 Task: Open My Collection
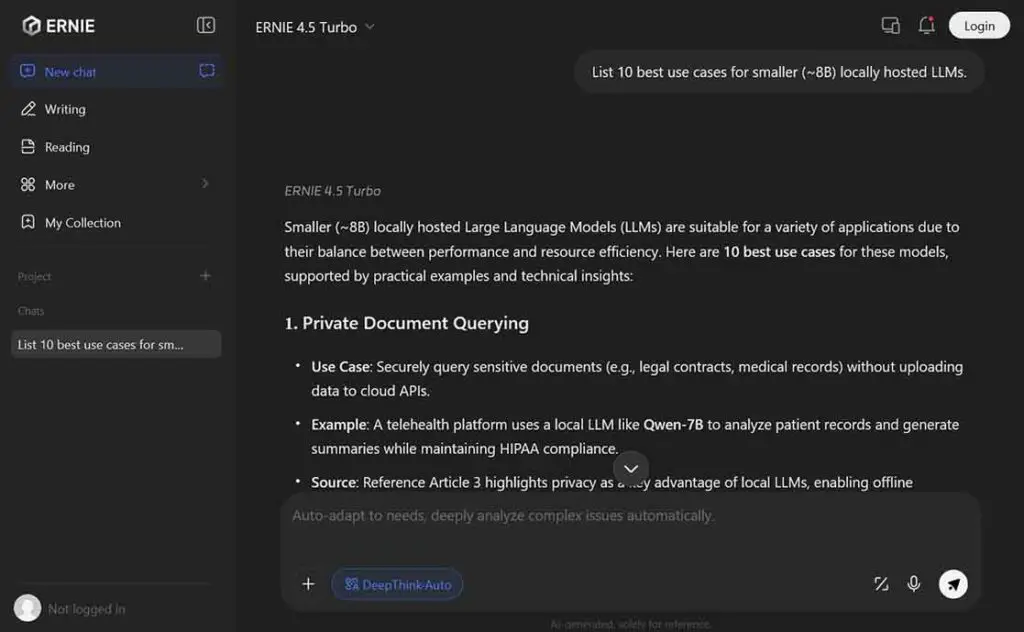point(82,223)
